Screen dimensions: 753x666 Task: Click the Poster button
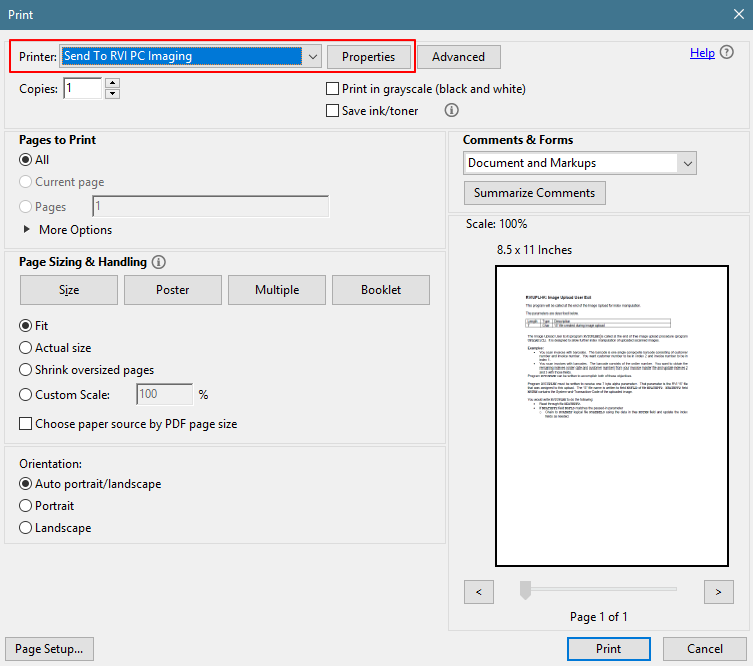(x=173, y=290)
